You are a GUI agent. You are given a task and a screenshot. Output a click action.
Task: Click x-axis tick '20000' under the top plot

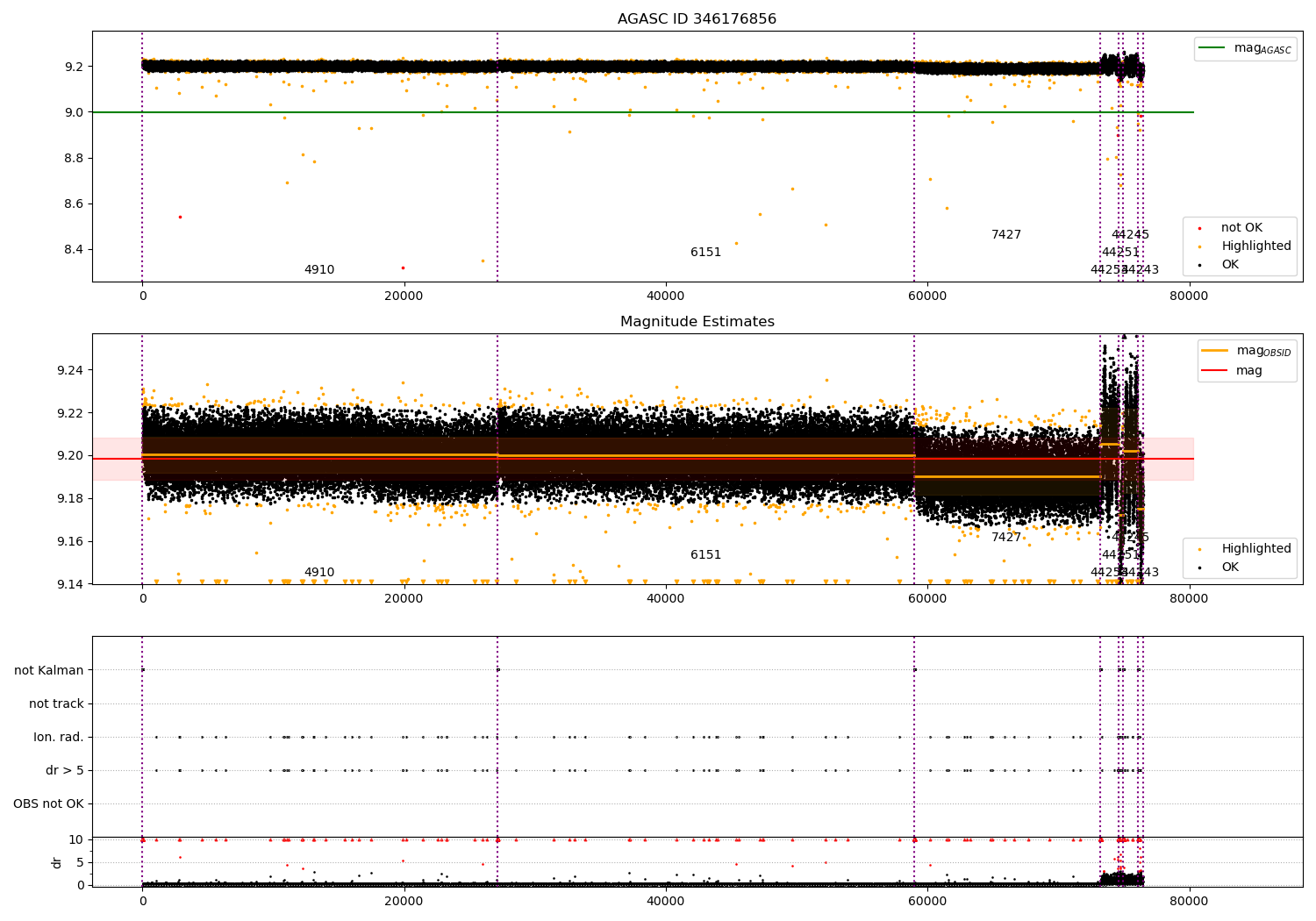pos(404,296)
